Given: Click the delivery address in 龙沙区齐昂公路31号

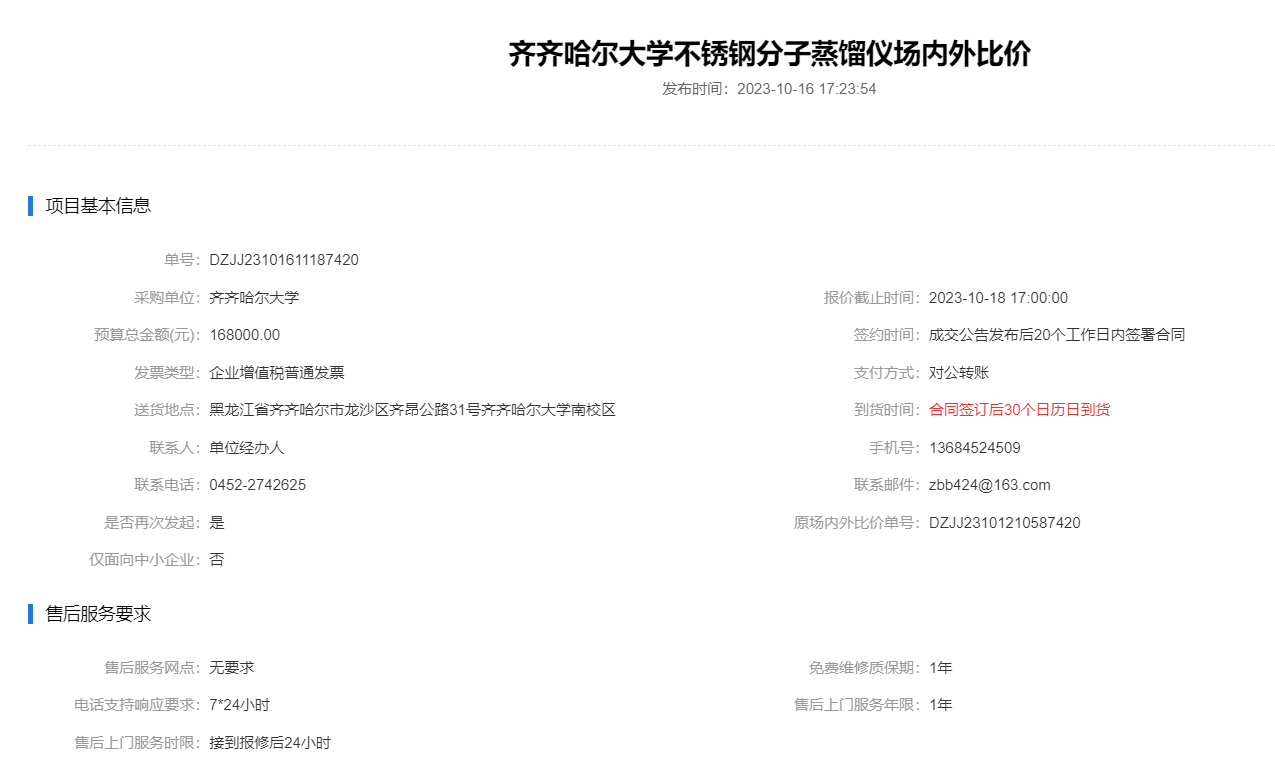Looking at the screenshot, I should point(412,410).
